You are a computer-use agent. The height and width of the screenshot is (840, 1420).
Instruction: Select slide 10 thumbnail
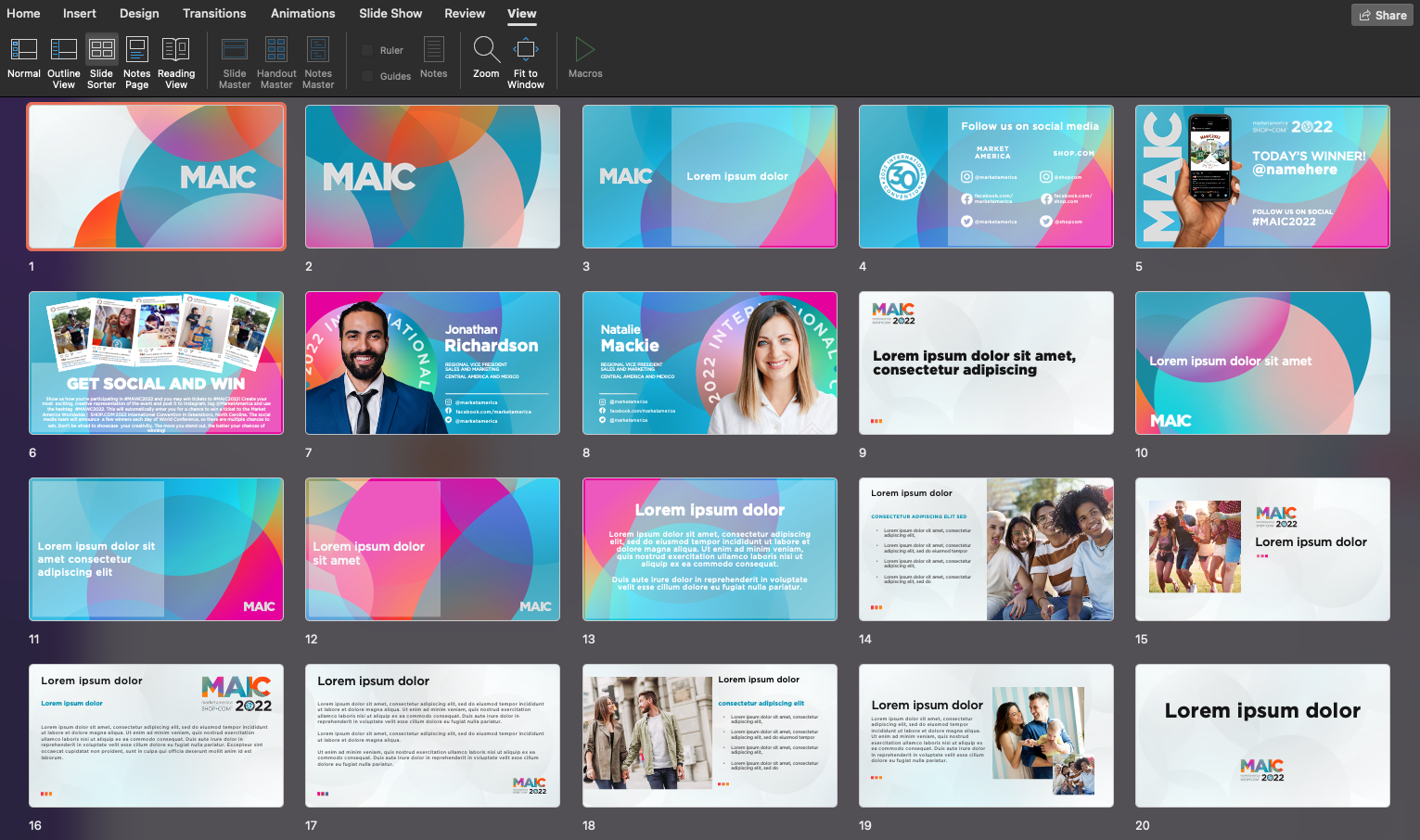tap(1262, 363)
